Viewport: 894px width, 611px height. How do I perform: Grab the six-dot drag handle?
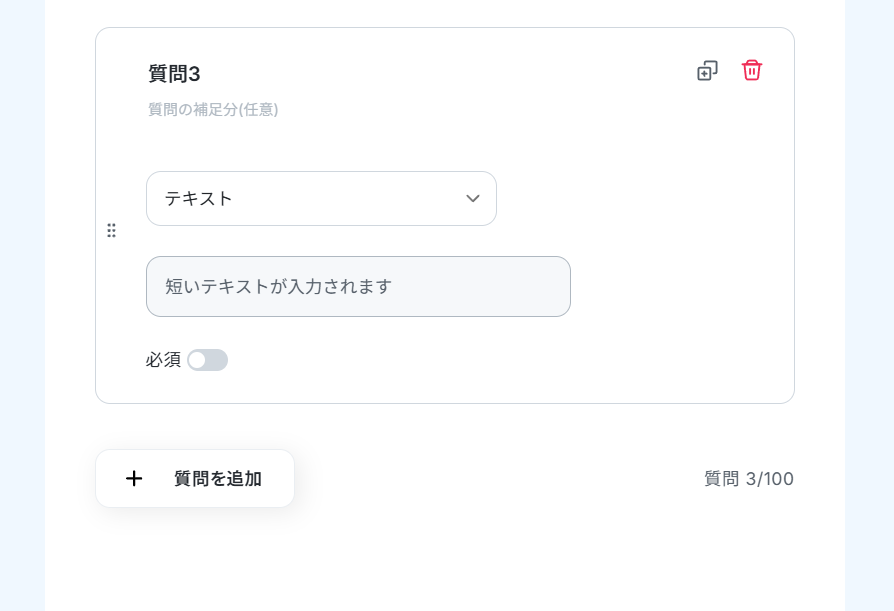(112, 230)
